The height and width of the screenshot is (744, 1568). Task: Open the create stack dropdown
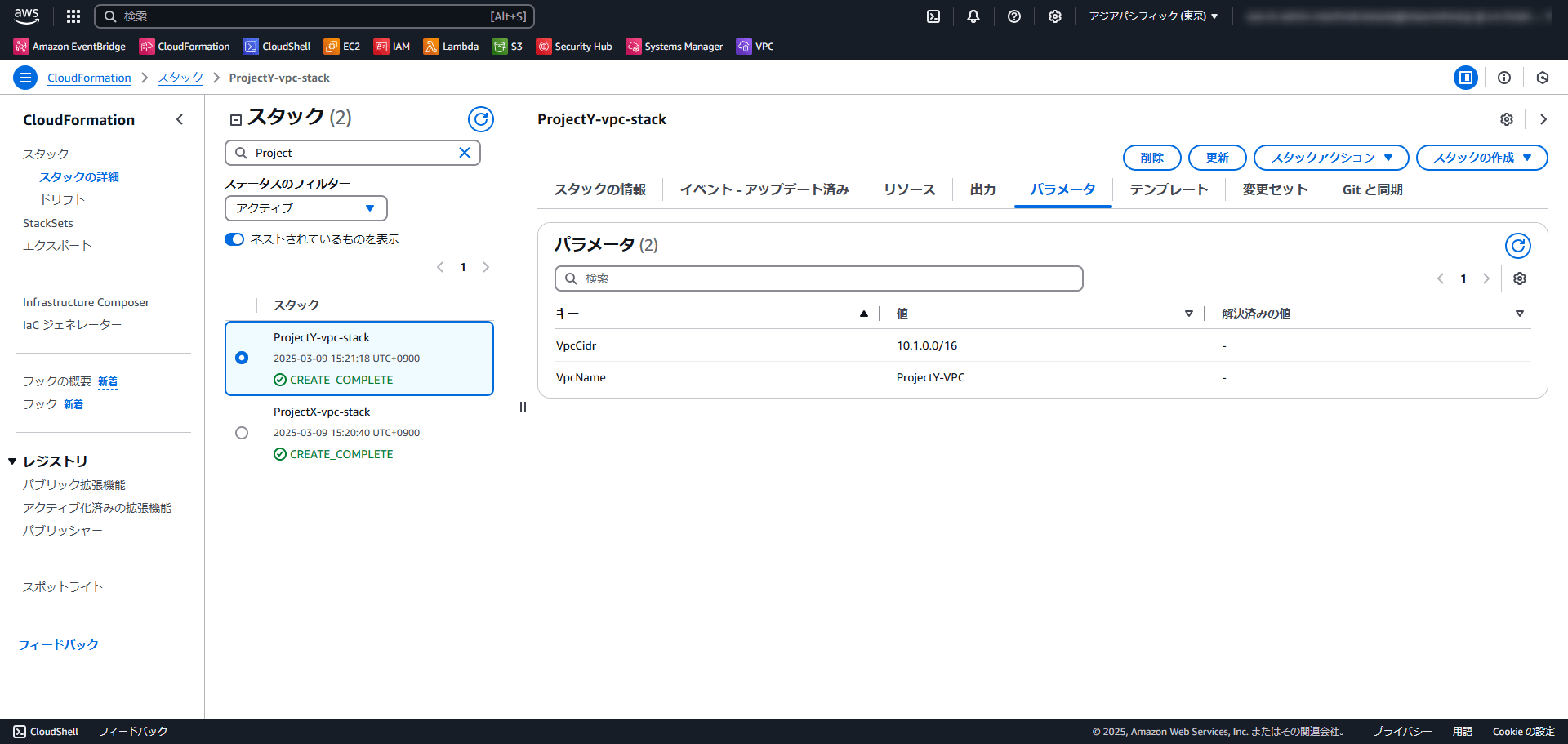pos(1482,158)
